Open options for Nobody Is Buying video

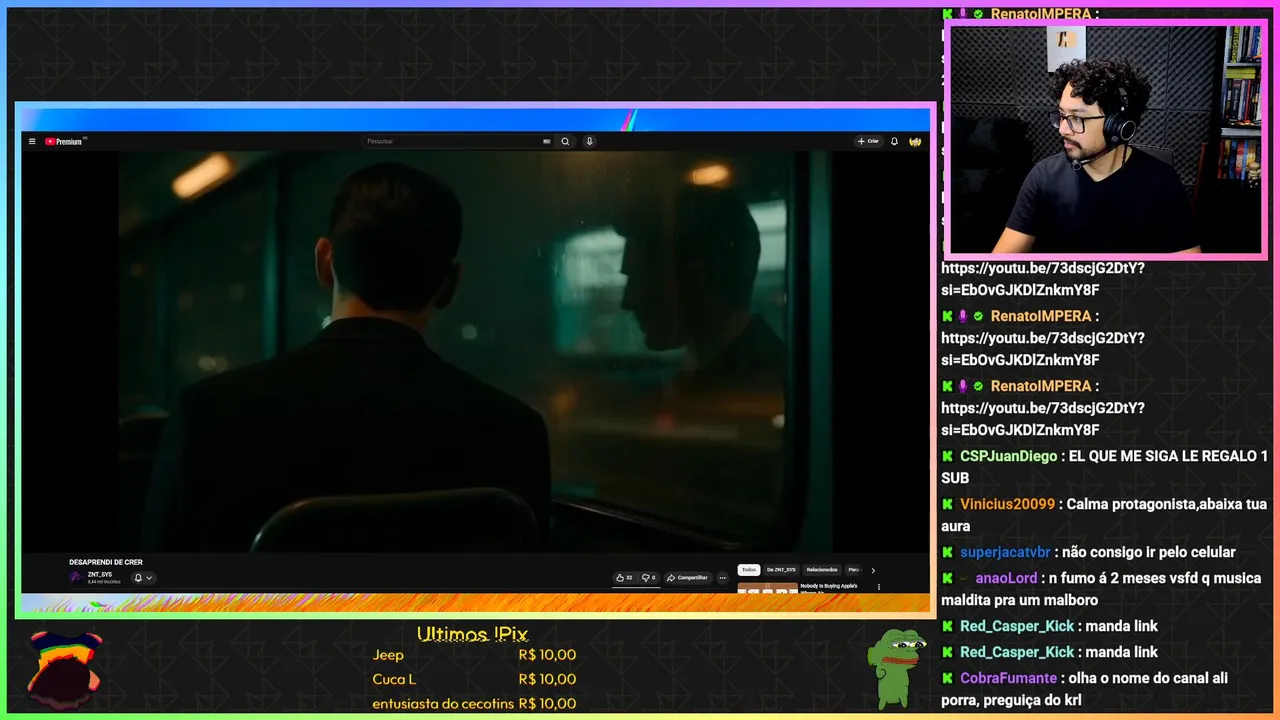click(879, 587)
